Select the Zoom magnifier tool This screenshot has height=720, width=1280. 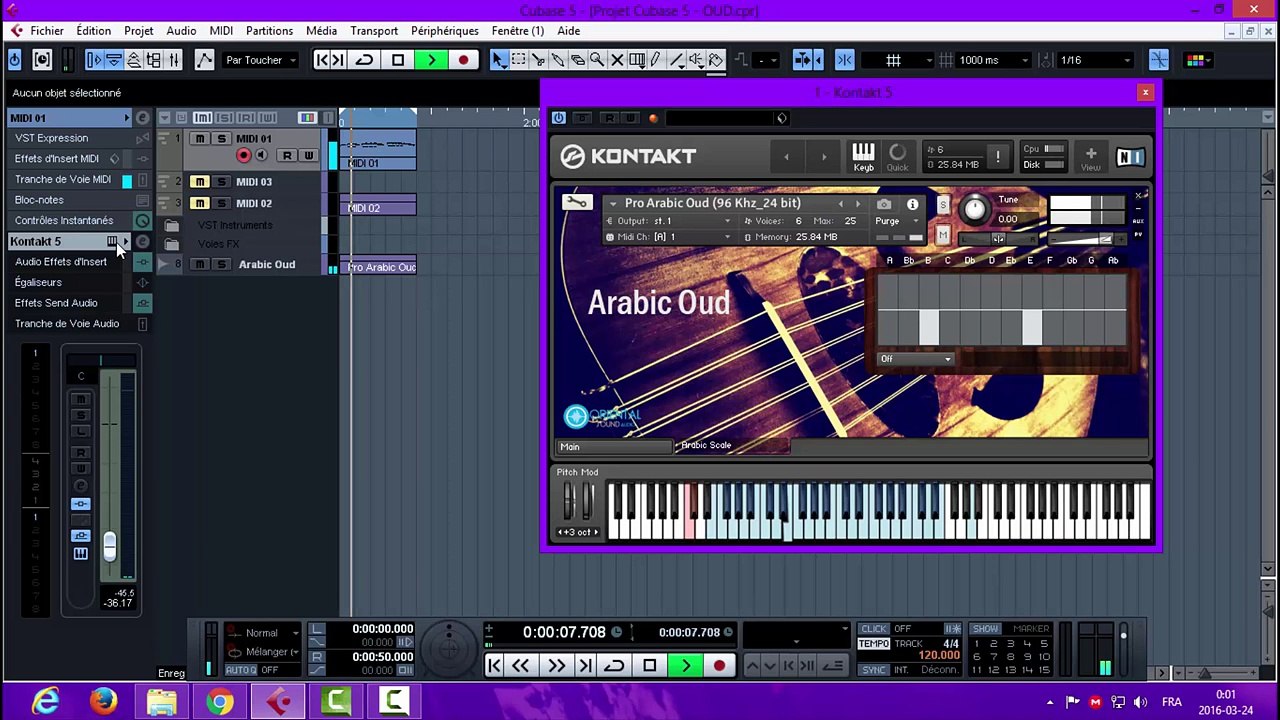(597, 60)
